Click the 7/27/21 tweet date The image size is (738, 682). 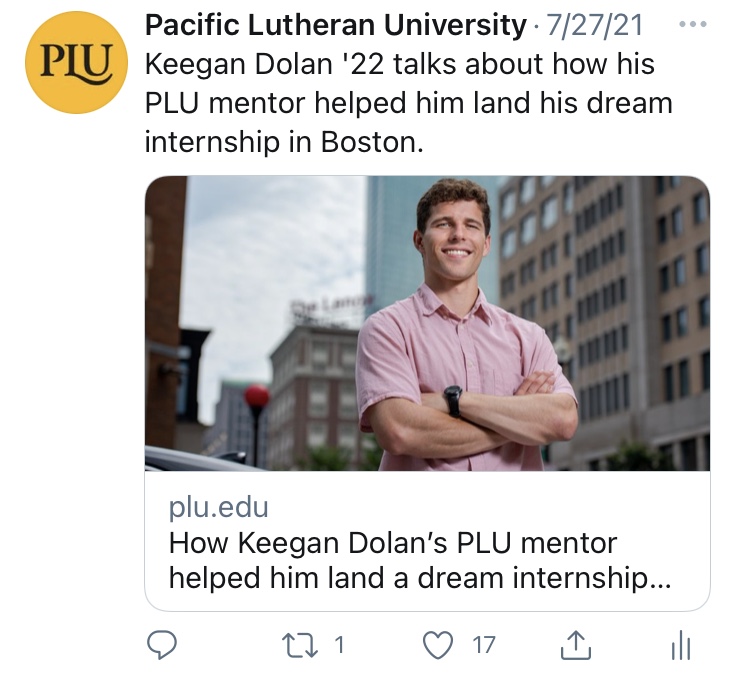[x=594, y=25]
